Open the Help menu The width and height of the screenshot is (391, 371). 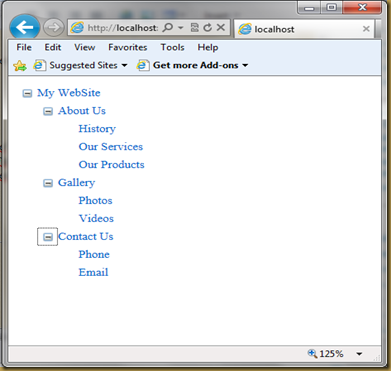tap(208, 47)
